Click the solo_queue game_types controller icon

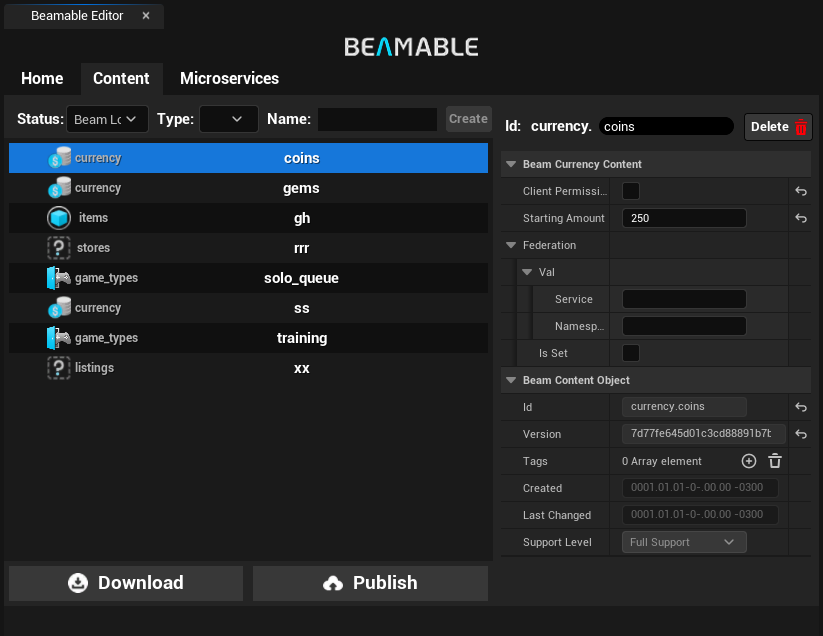[x=59, y=278]
